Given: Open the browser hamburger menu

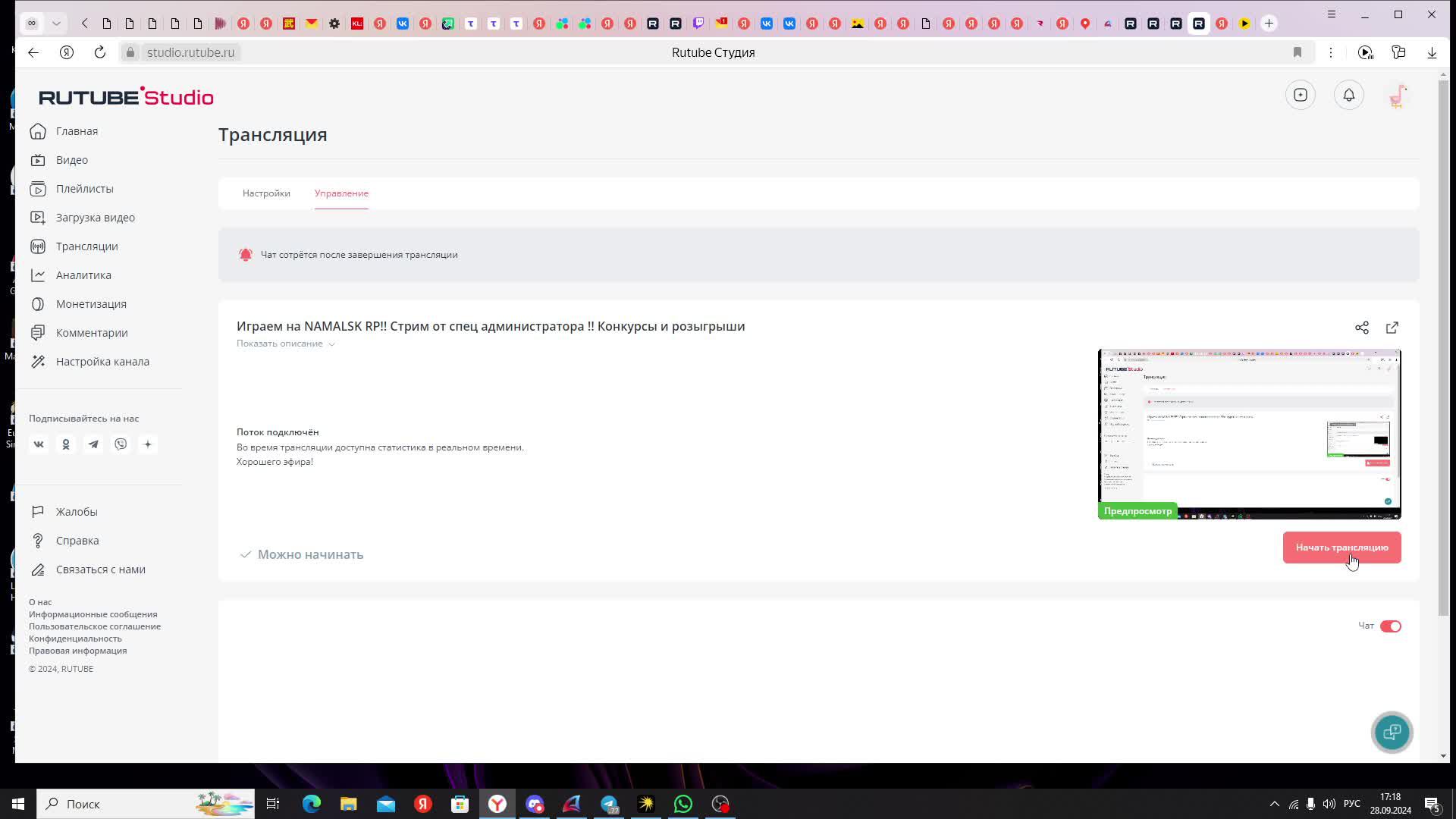Looking at the screenshot, I should click(x=1331, y=14).
